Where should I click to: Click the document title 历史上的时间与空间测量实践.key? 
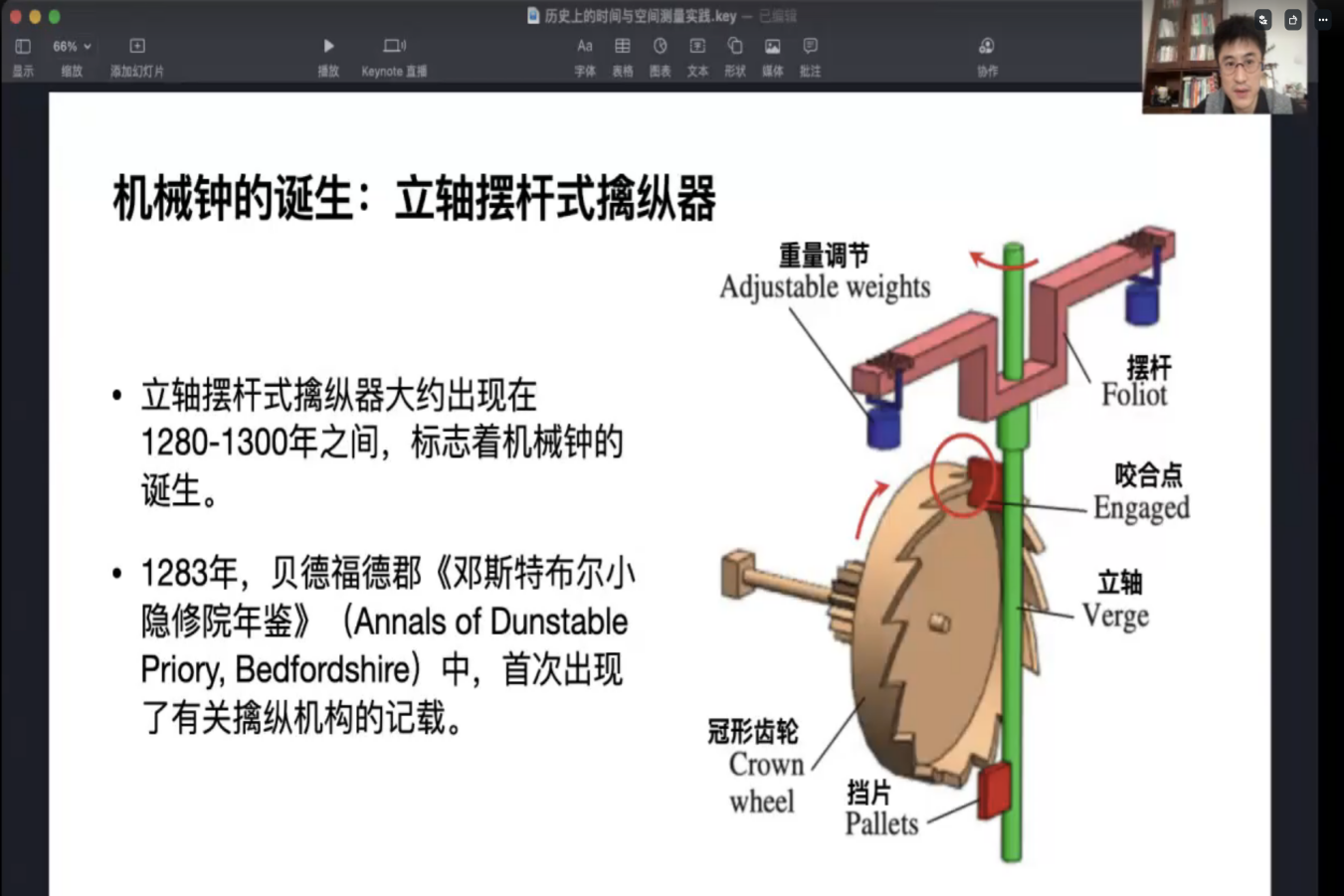point(641,16)
